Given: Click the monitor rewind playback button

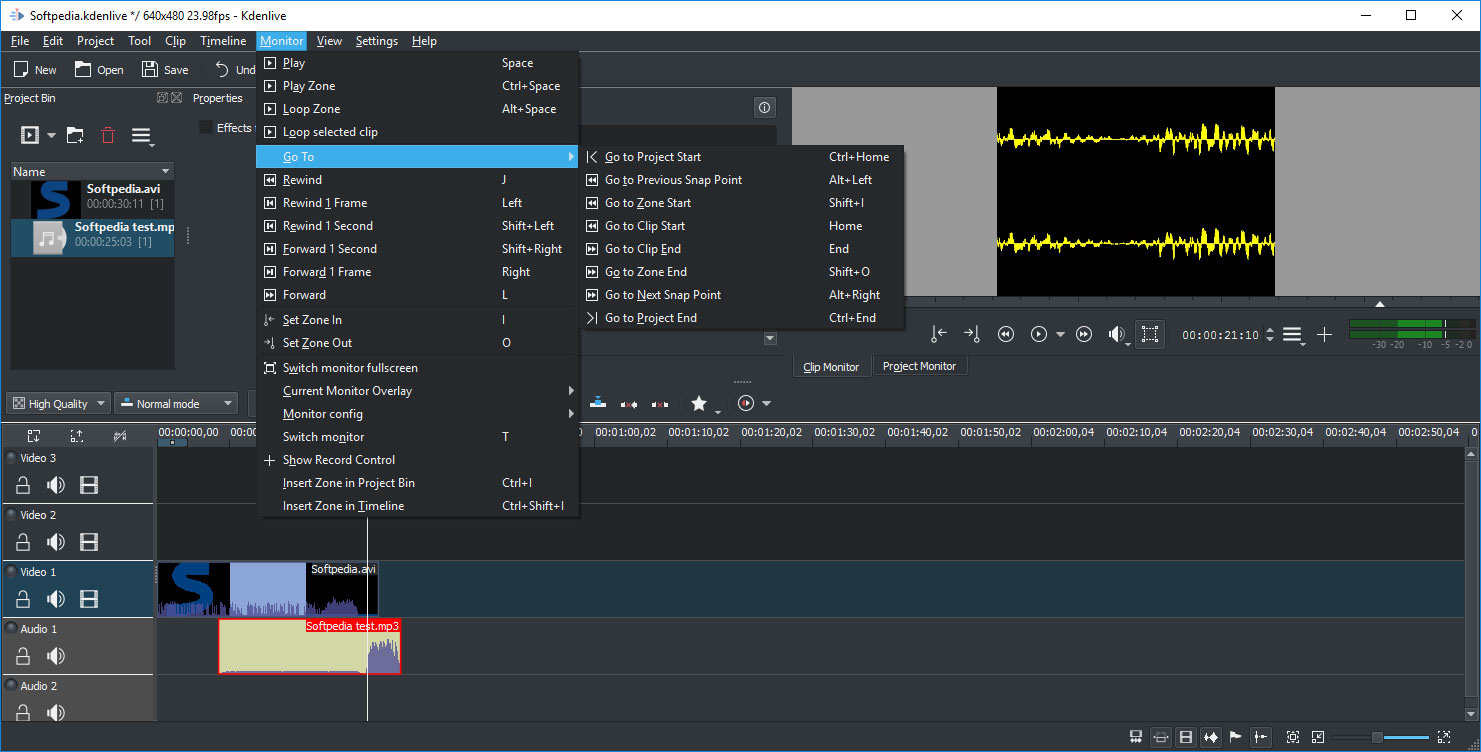Looking at the screenshot, I should pyautogui.click(x=1006, y=334).
